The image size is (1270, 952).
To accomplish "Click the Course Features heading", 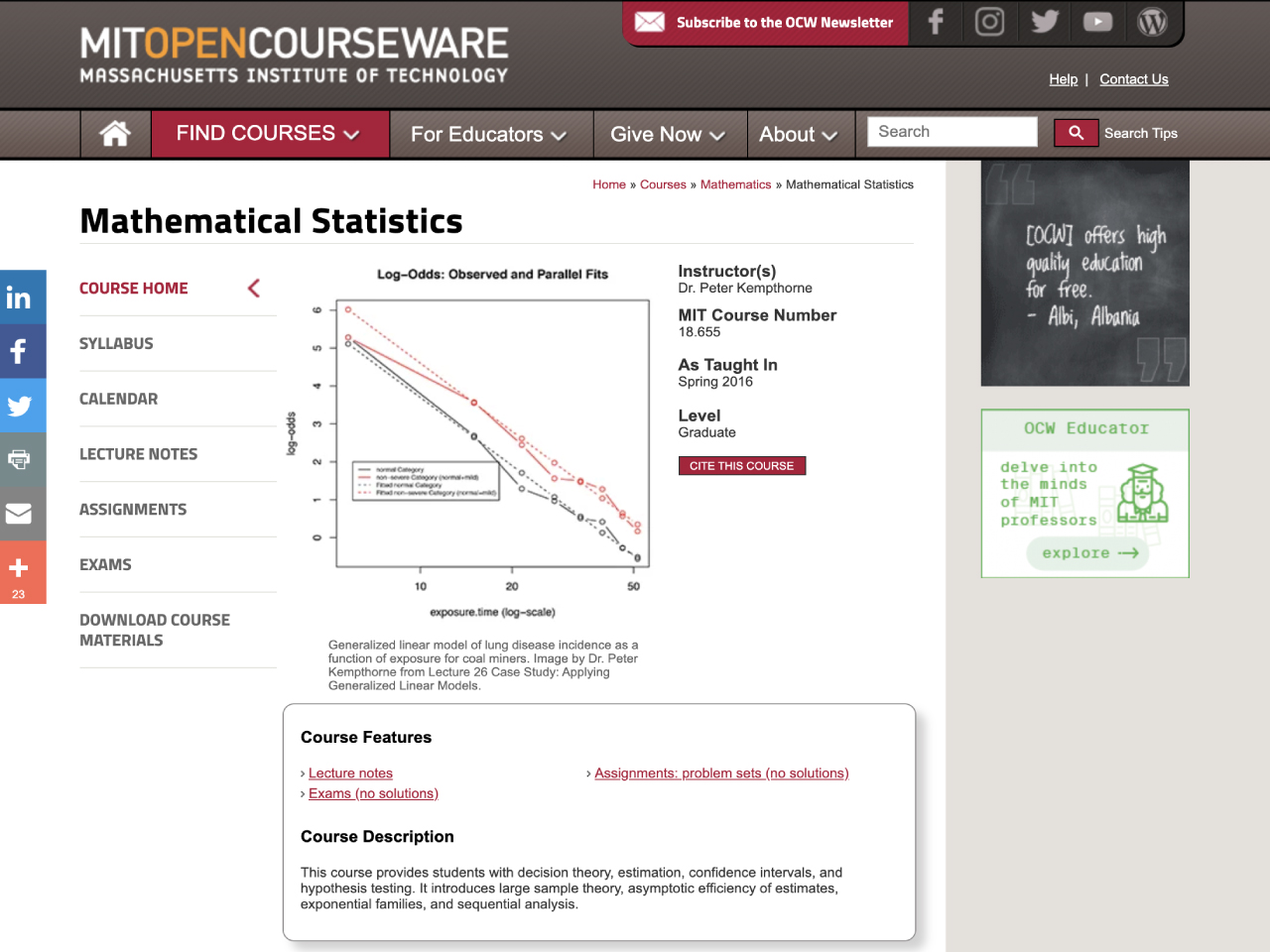I will tap(366, 738).
